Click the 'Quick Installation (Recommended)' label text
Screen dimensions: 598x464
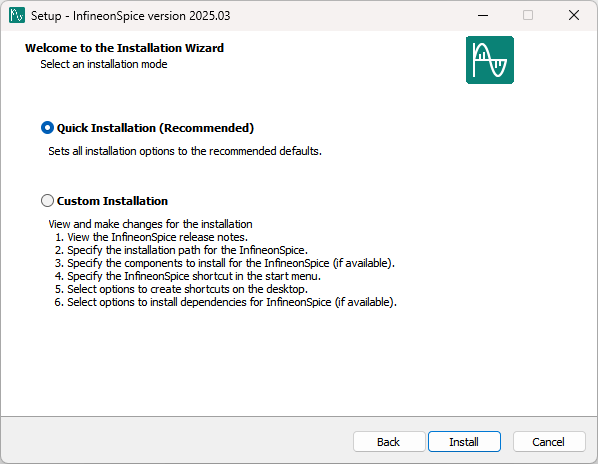coord(155,128)
